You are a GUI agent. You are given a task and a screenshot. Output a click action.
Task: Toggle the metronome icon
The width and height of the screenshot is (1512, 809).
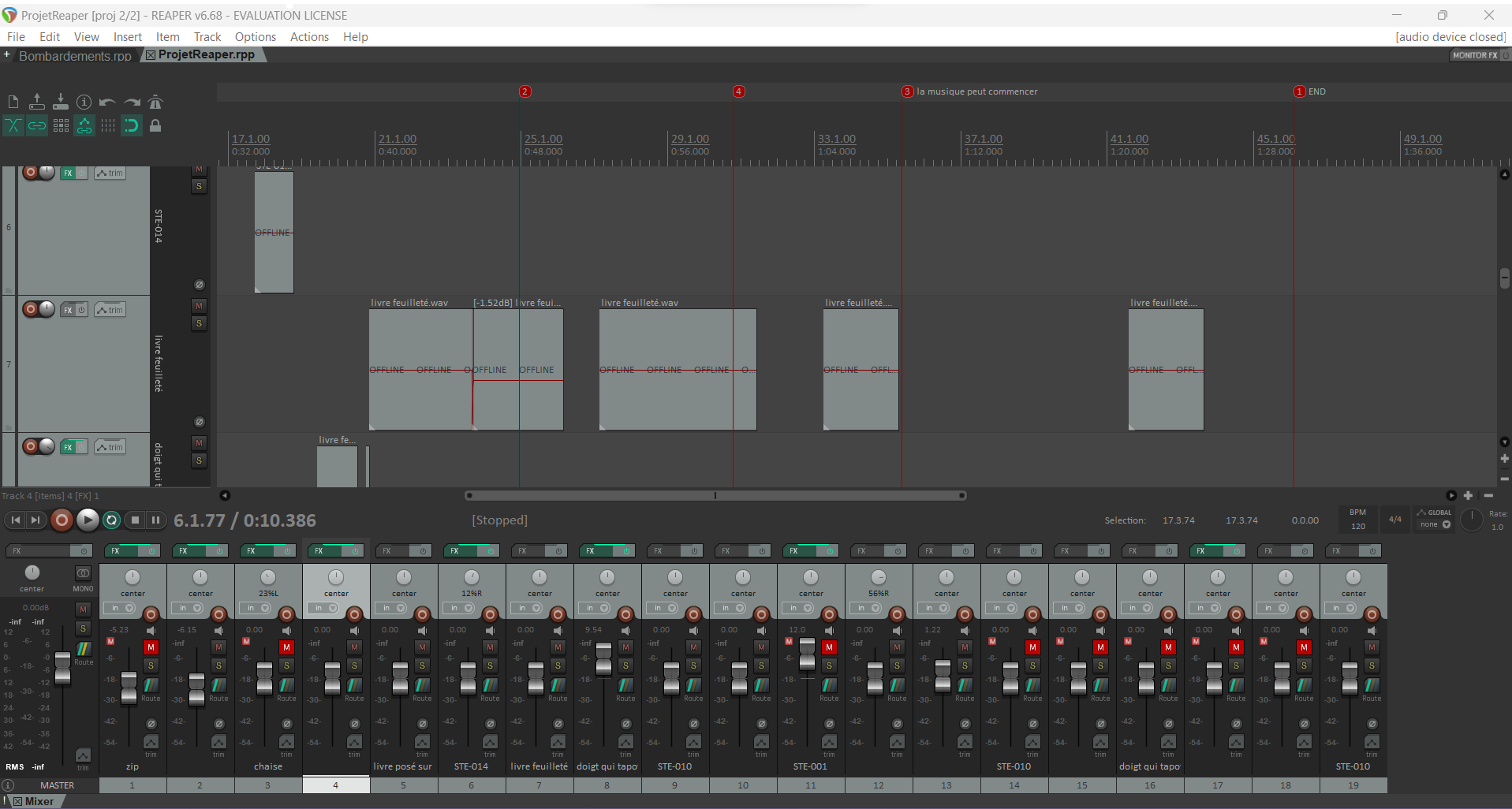click(155, 102)
